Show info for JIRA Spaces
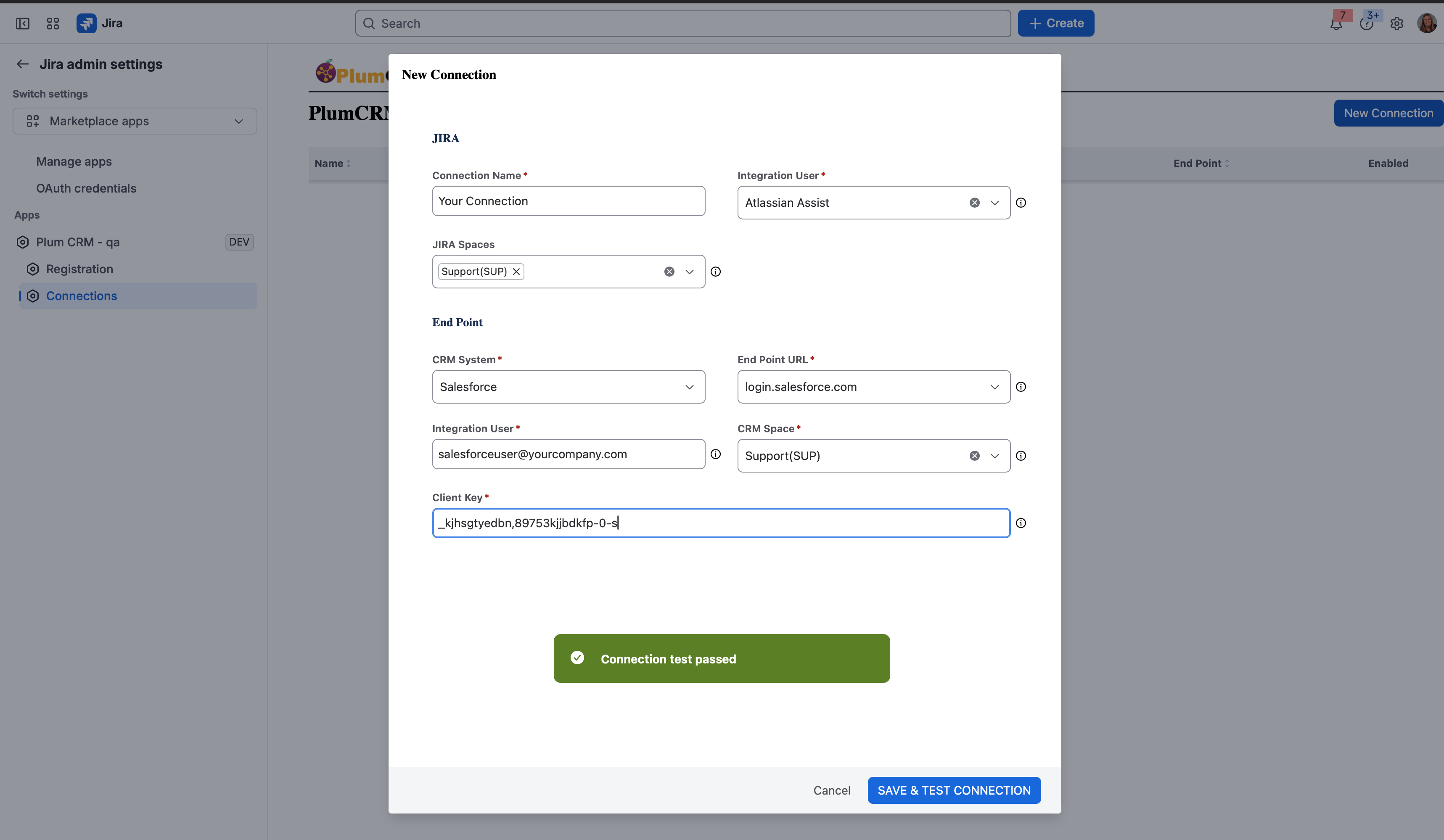This screenshot has height=840, width=1444. pos(716,272)
